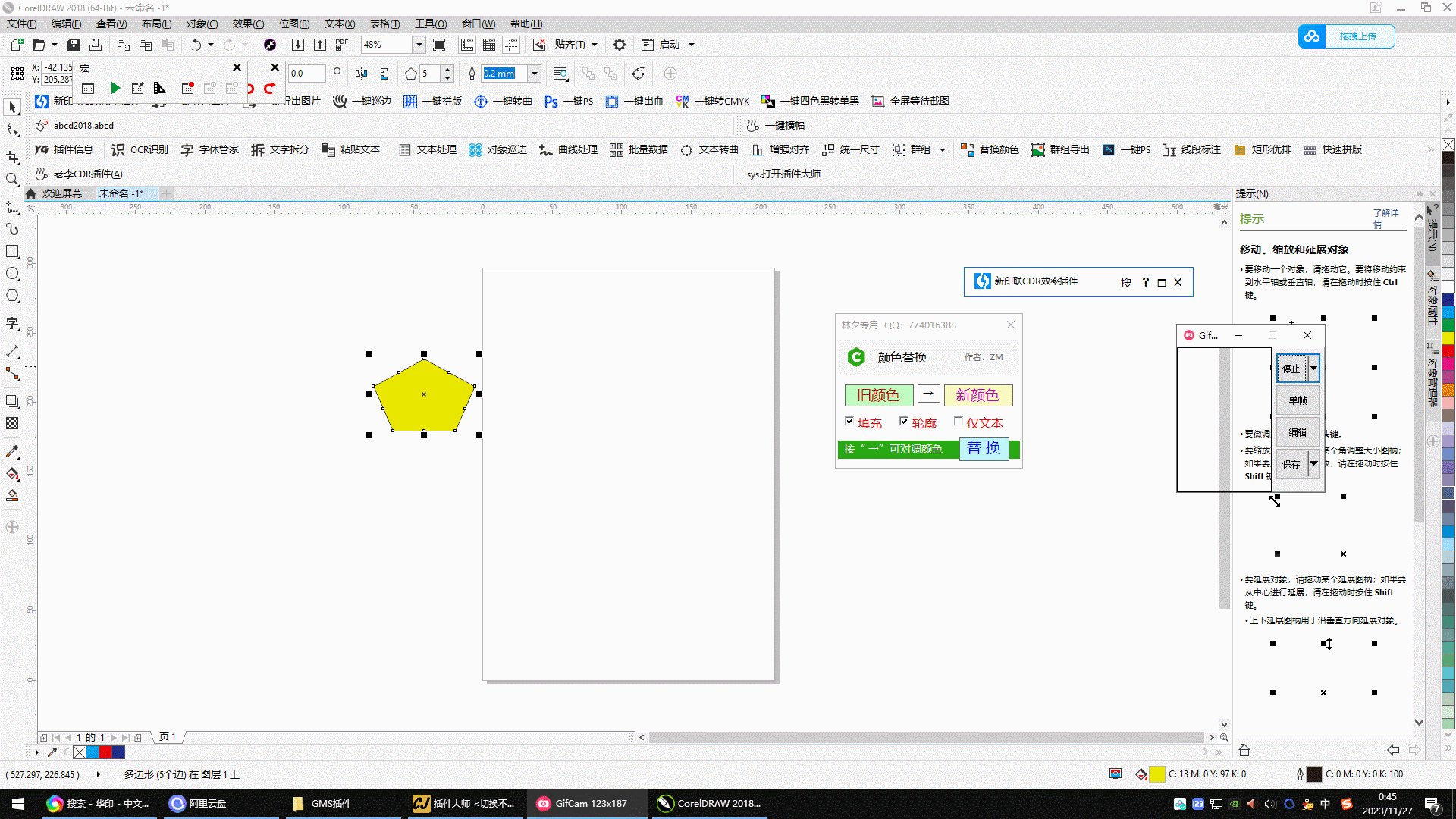Screen dimensions: 1456x819
Task: Select the 页1 page tab
Action: (x=168, y=736)
